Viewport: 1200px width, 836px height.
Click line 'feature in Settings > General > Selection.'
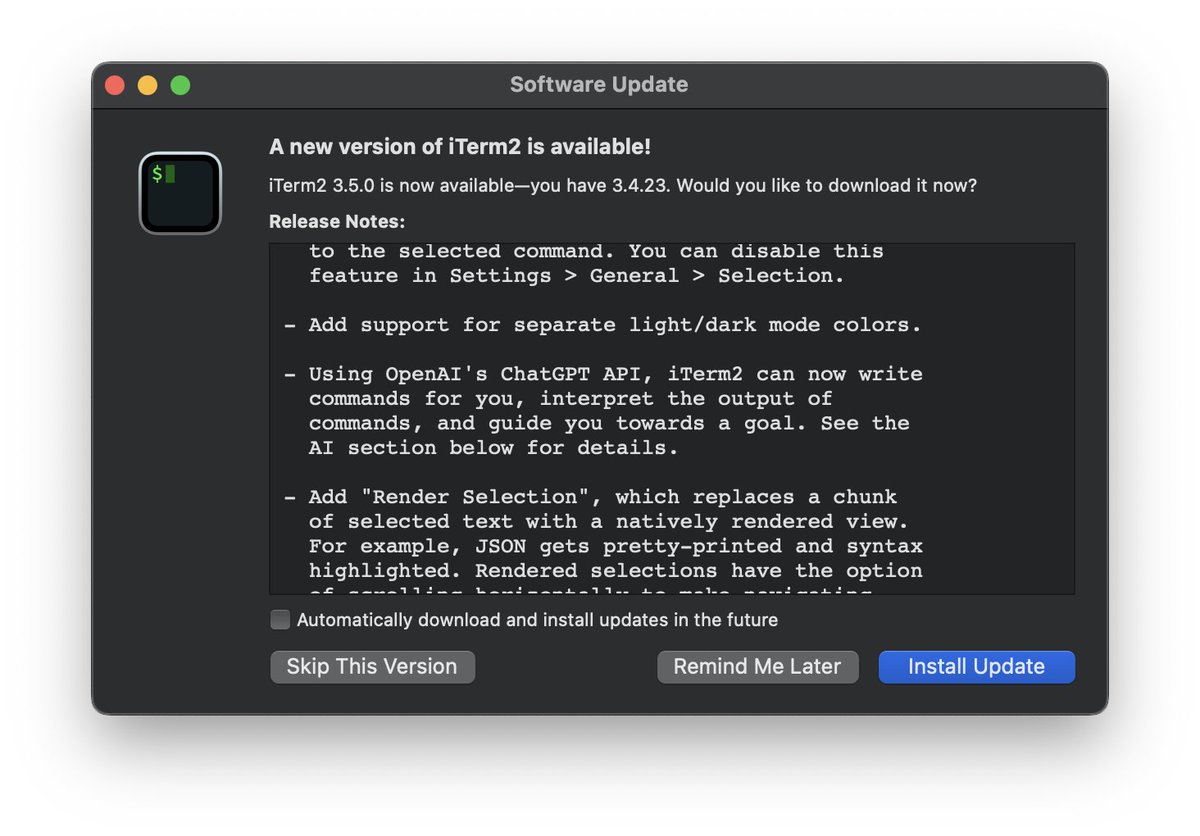tap(577, 276)
